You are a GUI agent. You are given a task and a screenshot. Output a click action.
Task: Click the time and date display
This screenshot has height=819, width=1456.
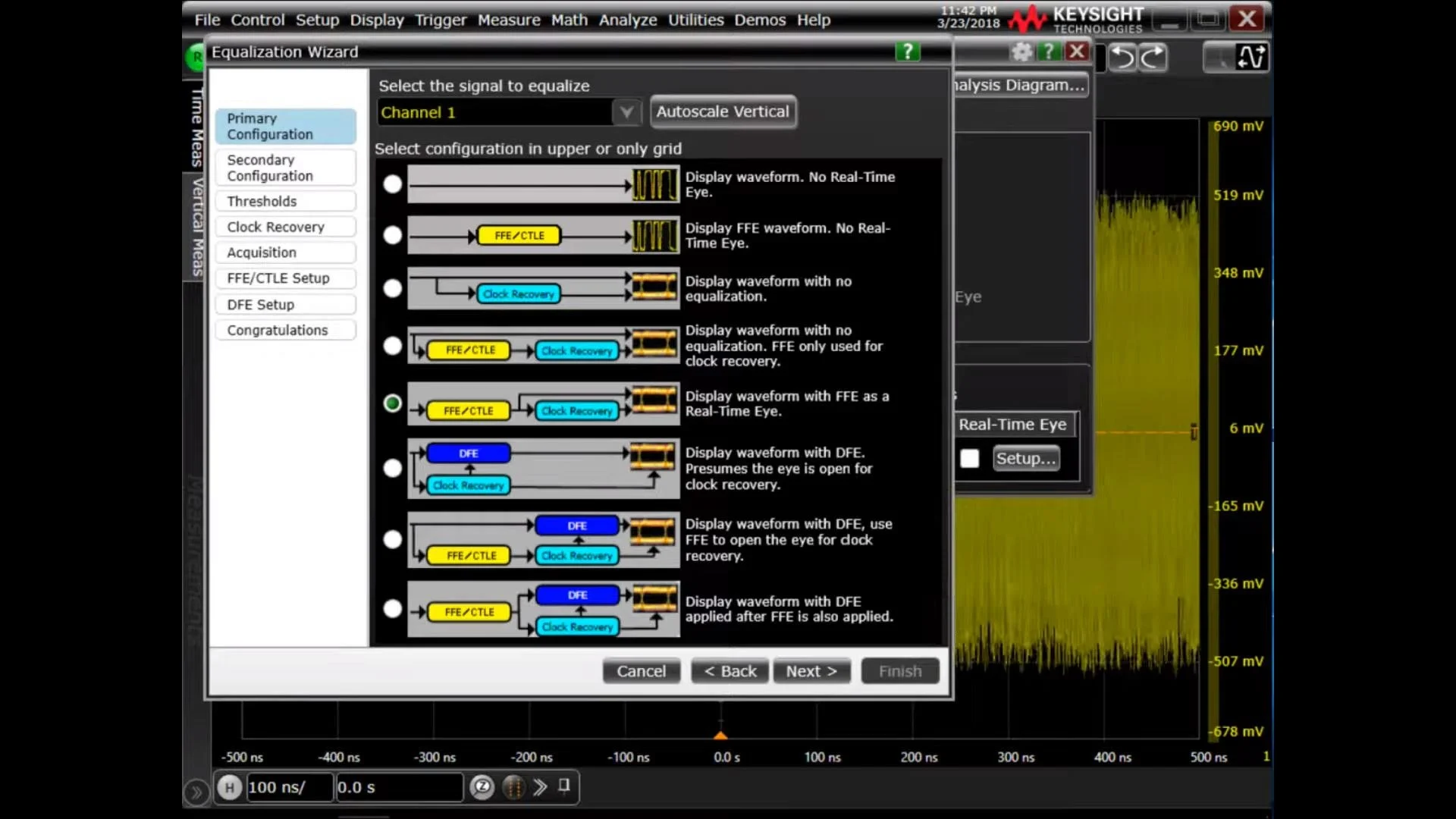coord(968,17)
